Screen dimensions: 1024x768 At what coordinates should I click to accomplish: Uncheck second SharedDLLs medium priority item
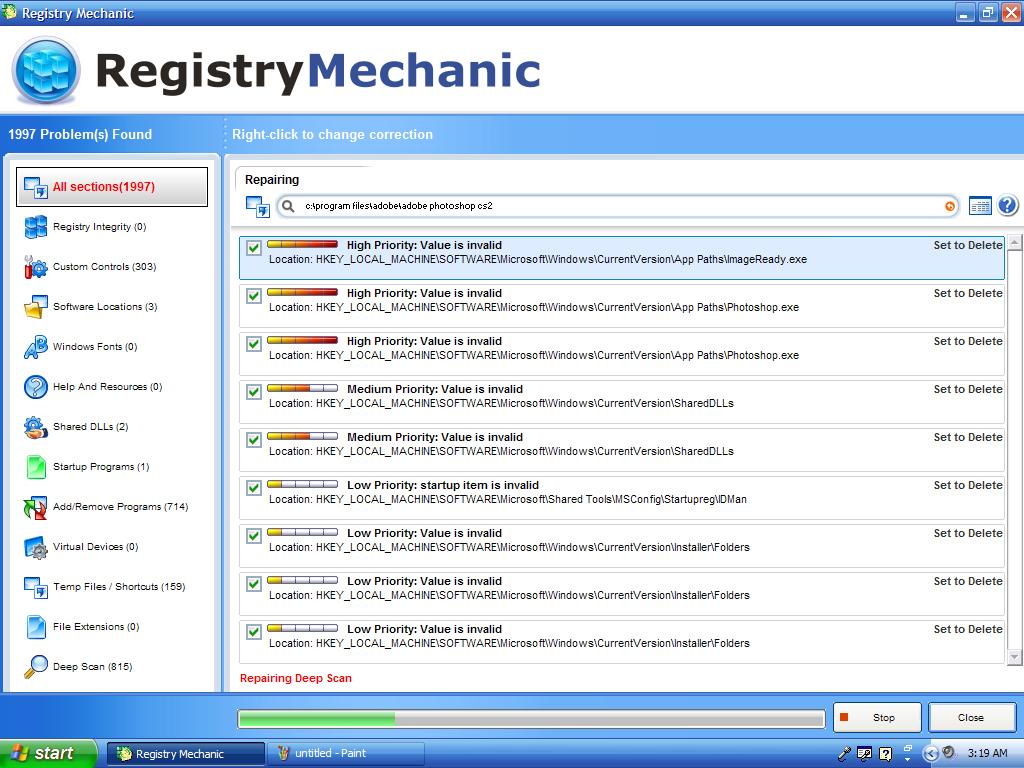point(254,440)
